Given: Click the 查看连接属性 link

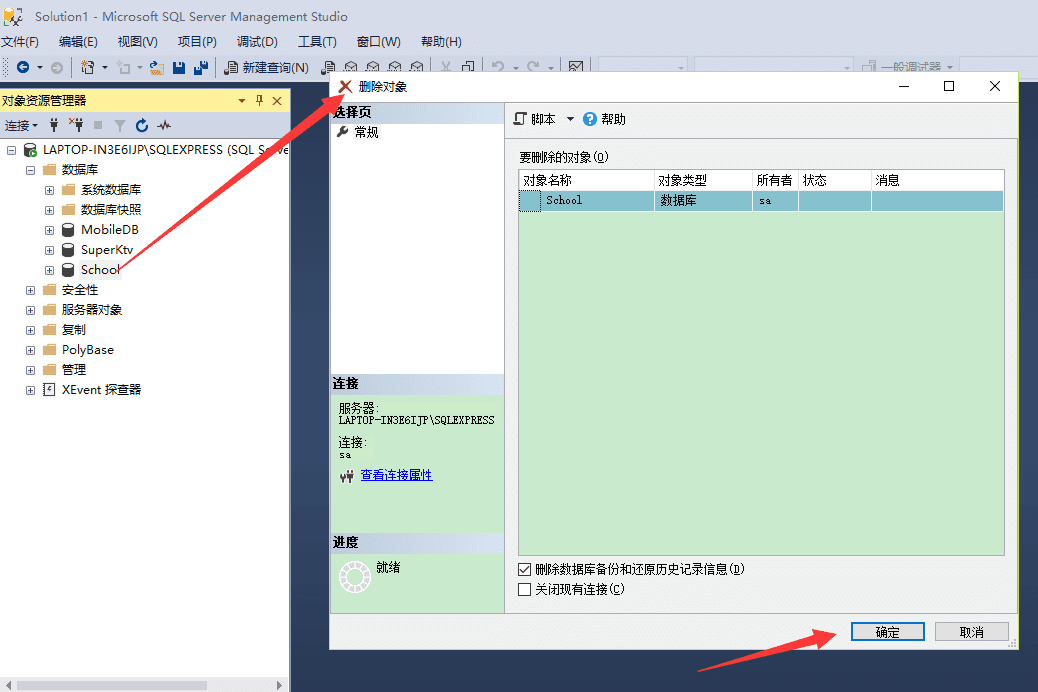Looking at the screenshot, I should [397, 475].
